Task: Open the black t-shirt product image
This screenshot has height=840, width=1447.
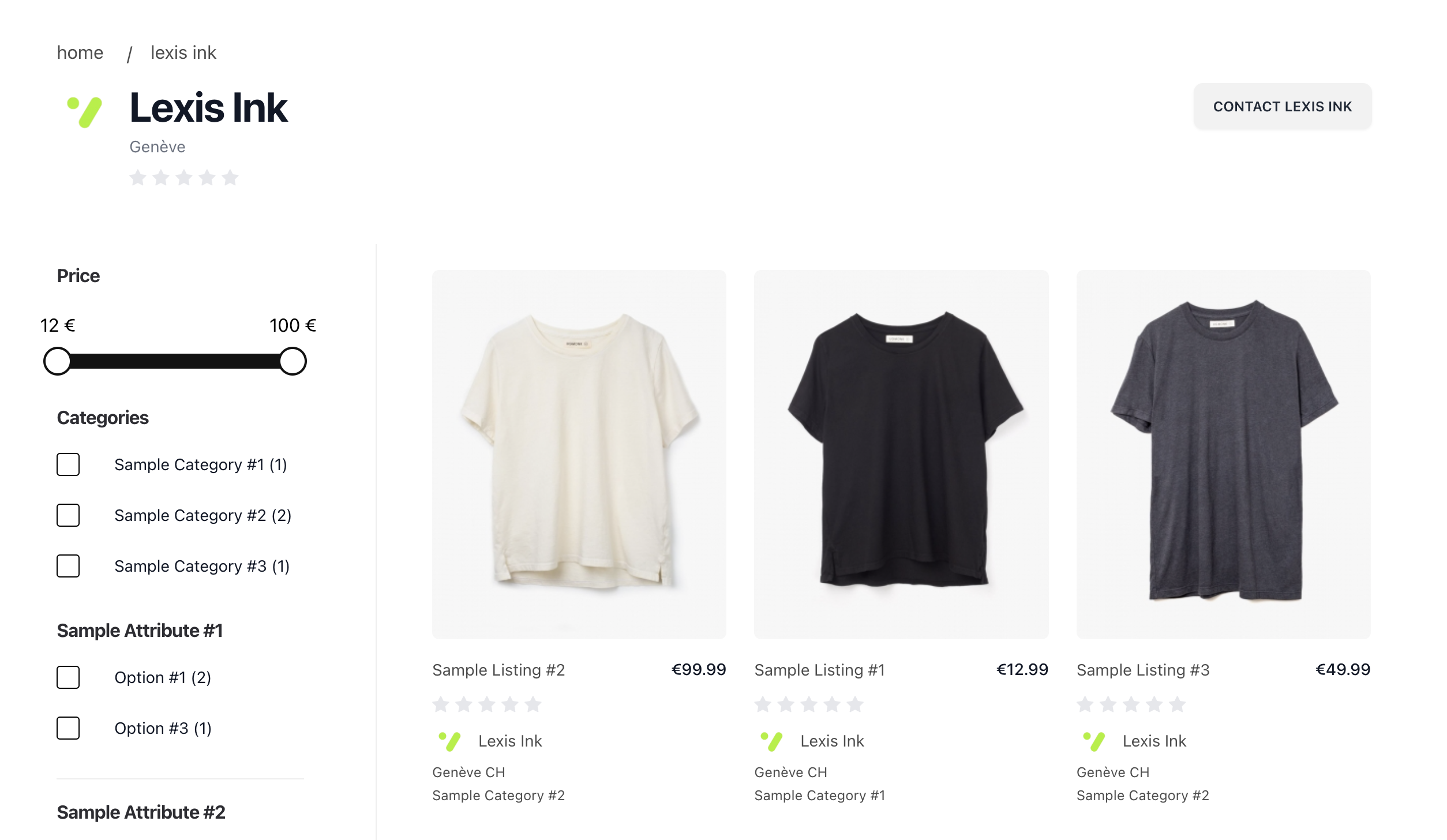Action: coord(901,454)
